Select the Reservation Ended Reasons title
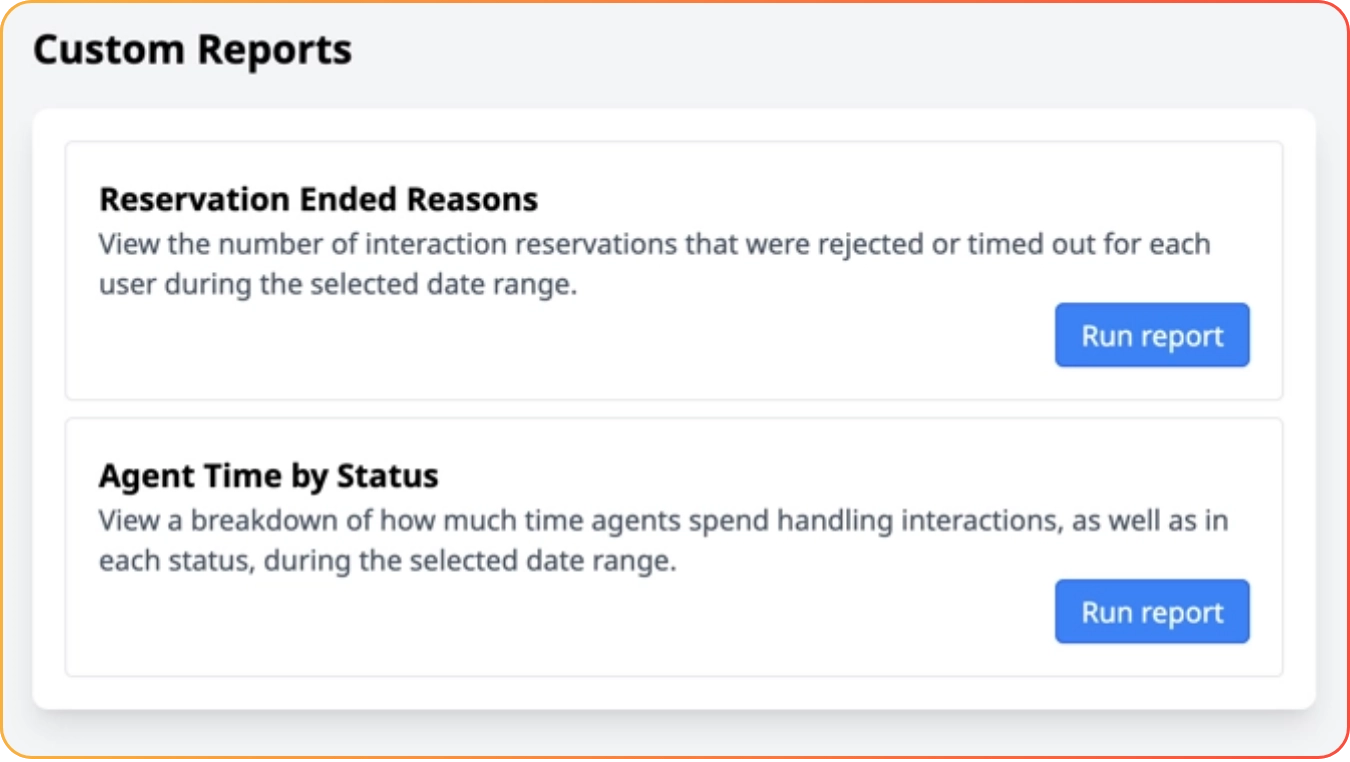1350x762 pixels. [318, 200]
